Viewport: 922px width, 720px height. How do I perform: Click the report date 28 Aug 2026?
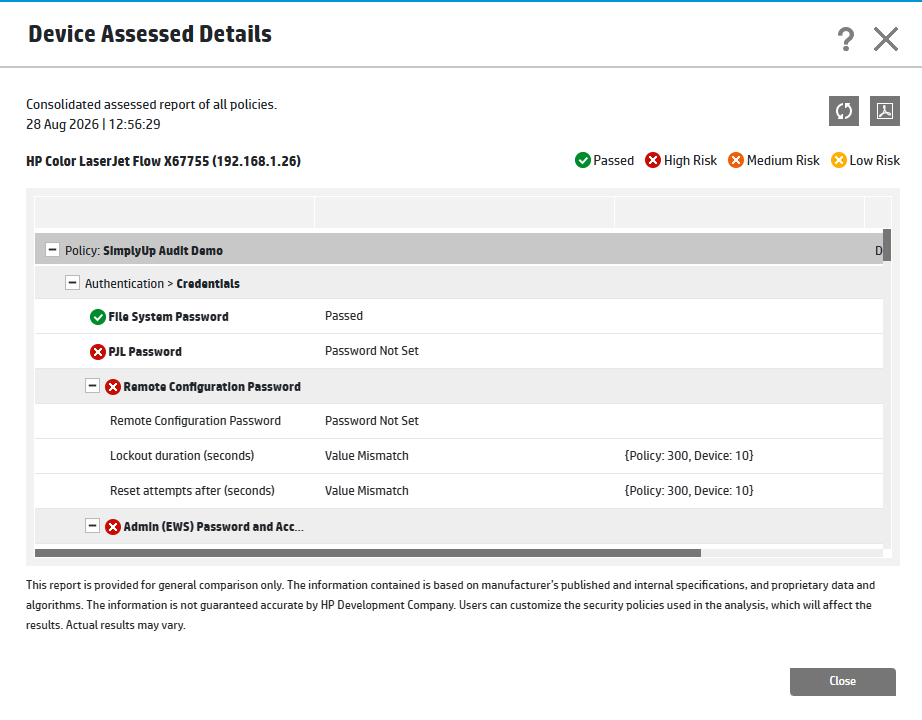62,124
